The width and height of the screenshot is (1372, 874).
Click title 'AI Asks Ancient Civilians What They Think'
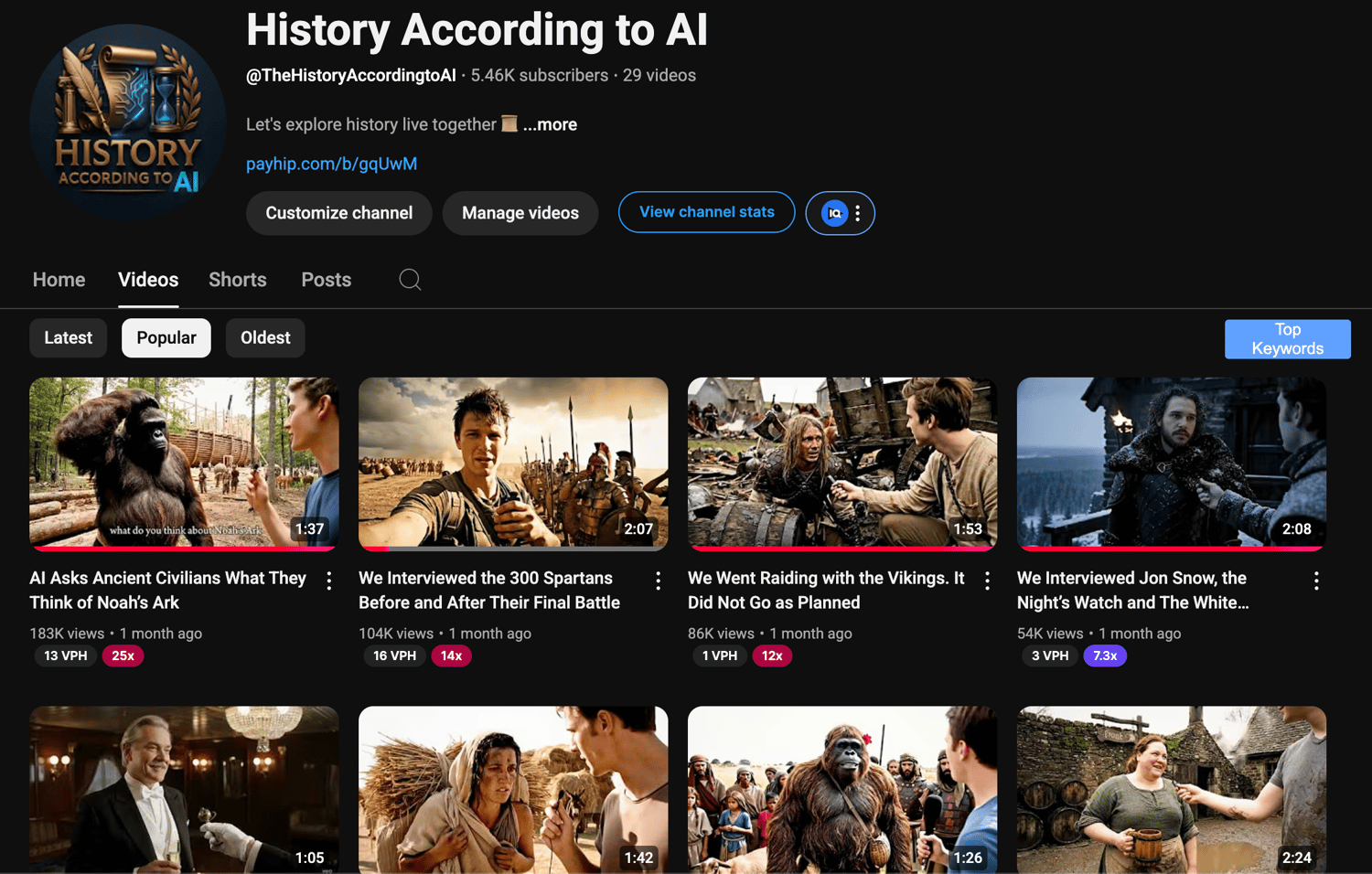[168, 590]
